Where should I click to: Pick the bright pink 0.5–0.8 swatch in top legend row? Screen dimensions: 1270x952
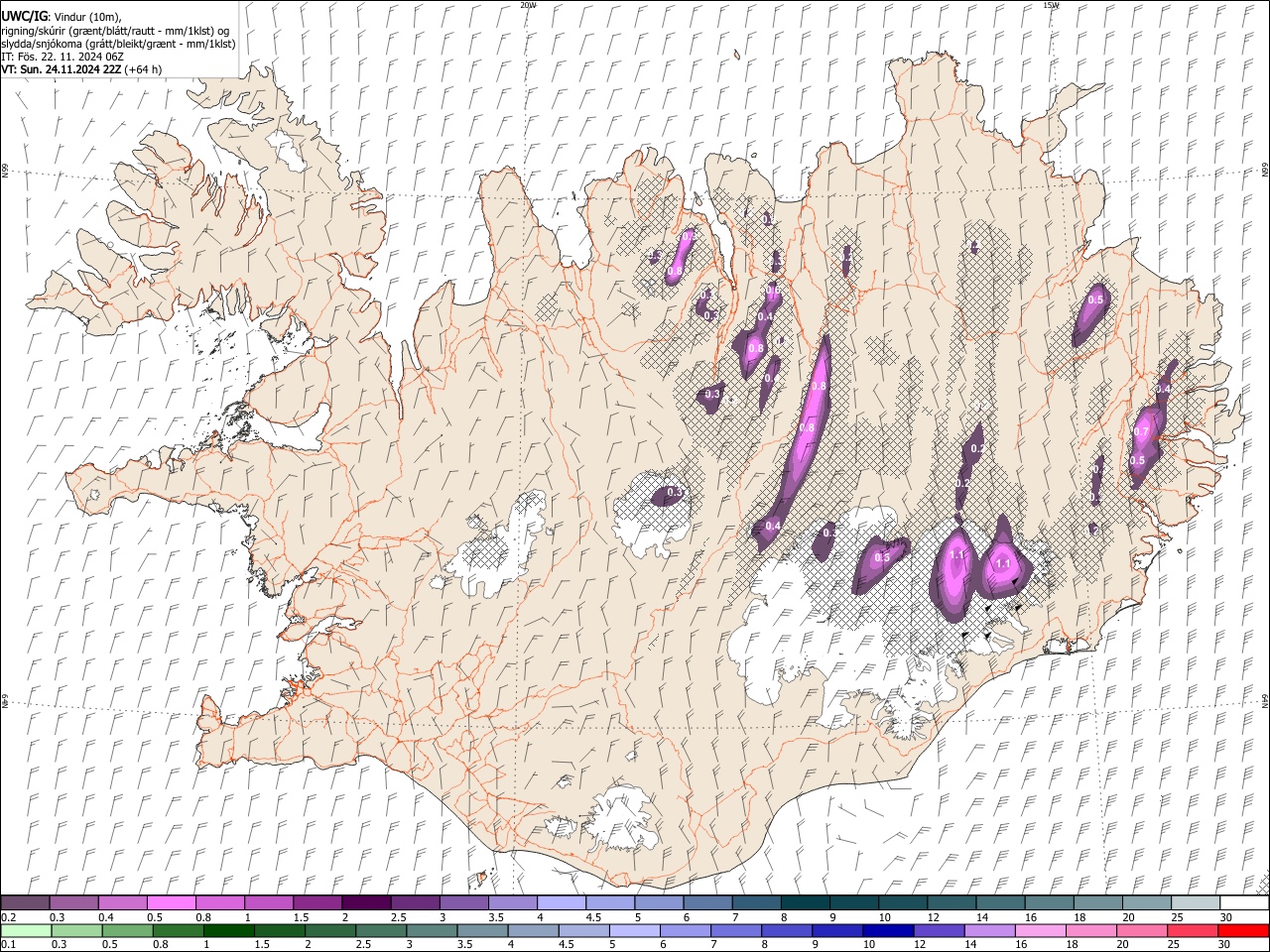(x=171, y=903)
